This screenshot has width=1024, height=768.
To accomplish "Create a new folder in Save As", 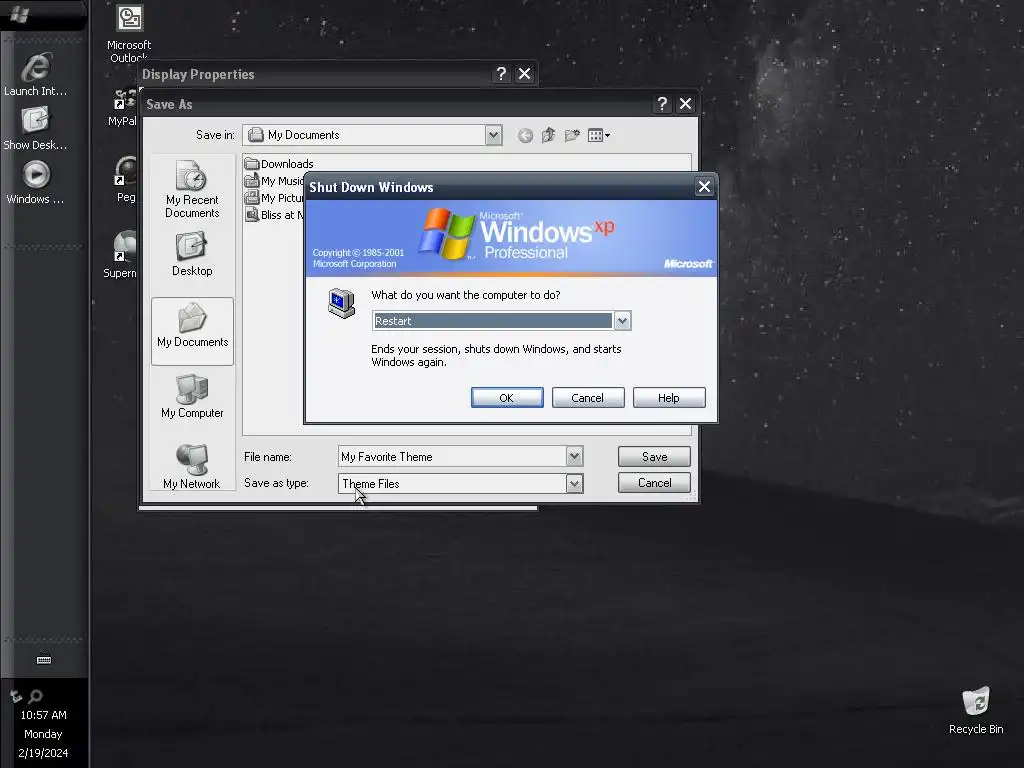I will point(572,135).
